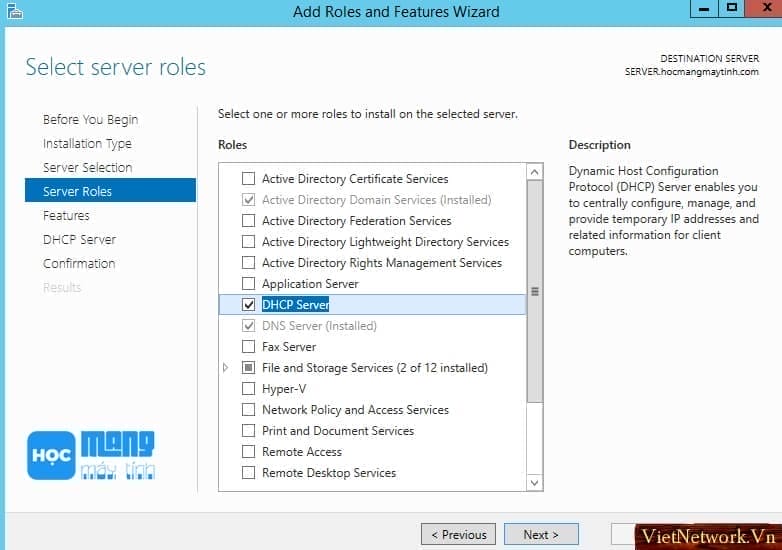The width and height of the screenshot is (782, 550).
Task: Minimize the Add Roles and Features Wizard
Action: point(704,9)
